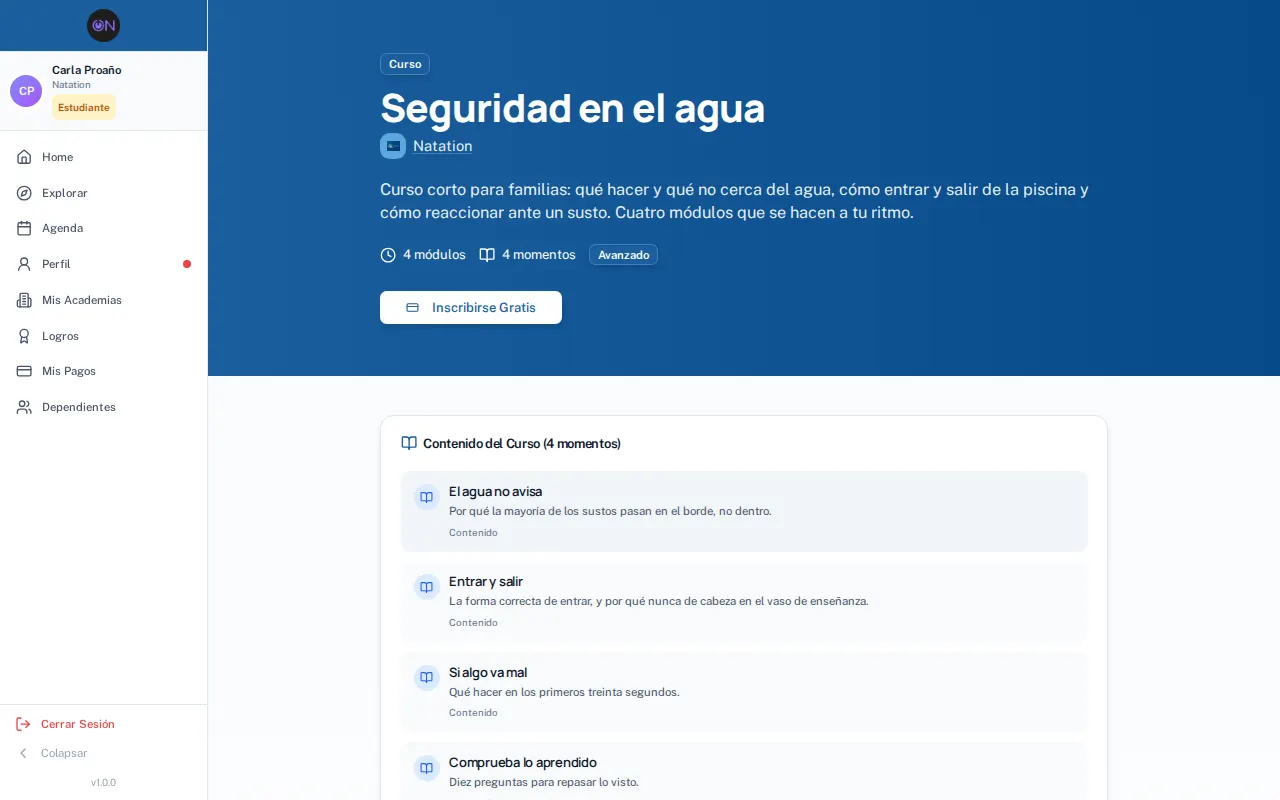Click the '4 módulos' label
1280x800 pixels.
click(x=434, y=255)
